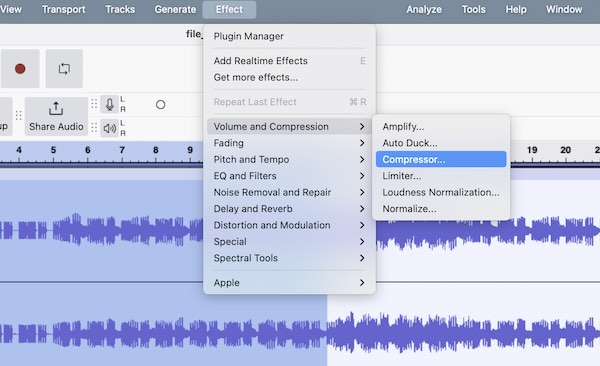Screen dimensions: 600x366
Task: Select Repeat Last Effect item
Action: click(289, 102)
